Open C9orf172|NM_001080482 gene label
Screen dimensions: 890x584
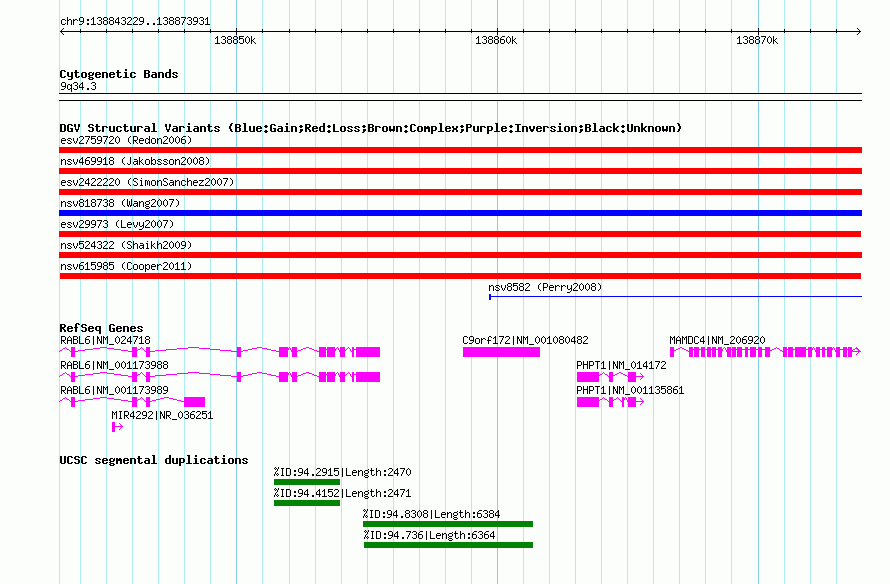click(525, 341)
